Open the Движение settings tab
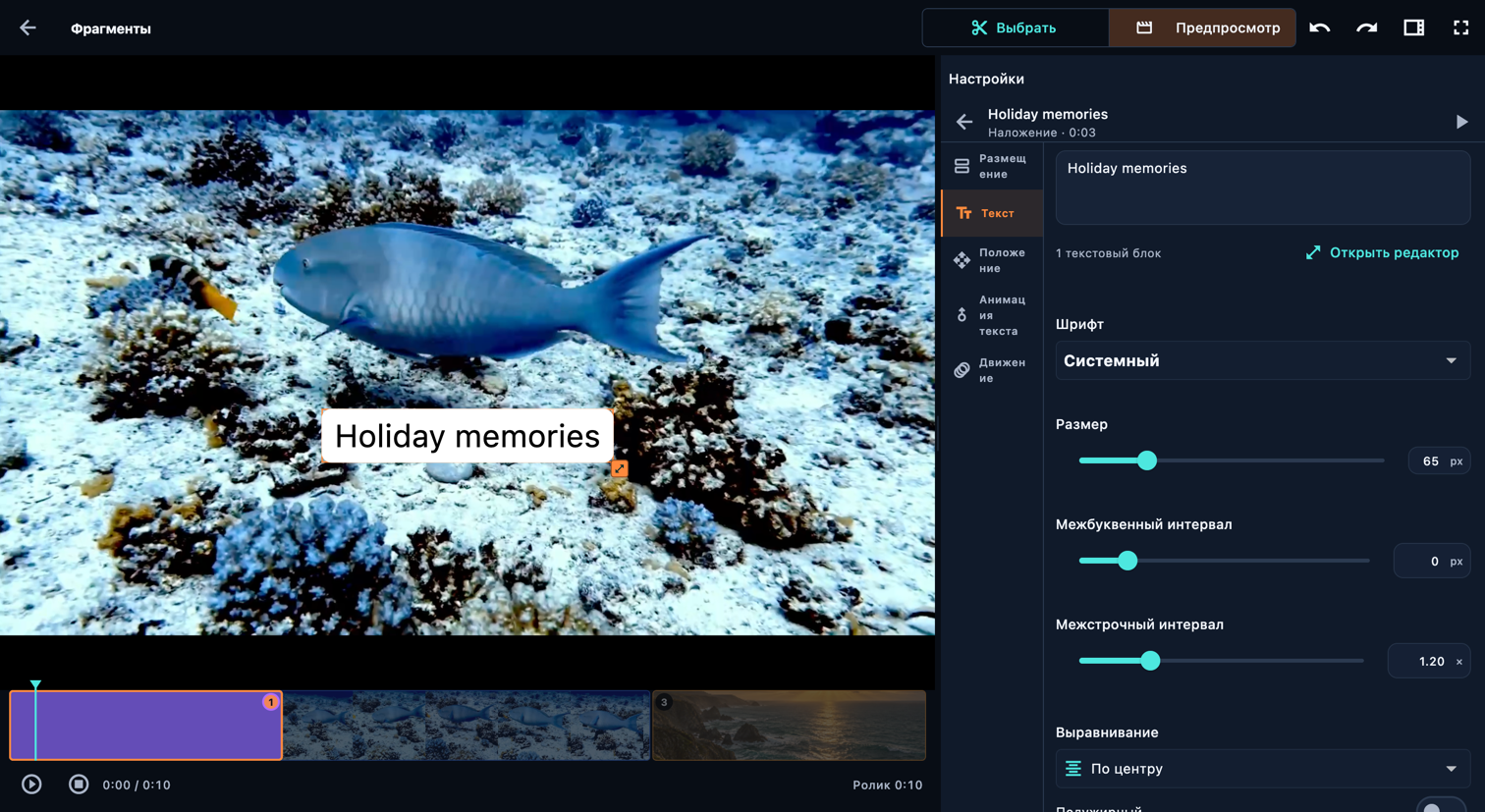 [992, 370]
